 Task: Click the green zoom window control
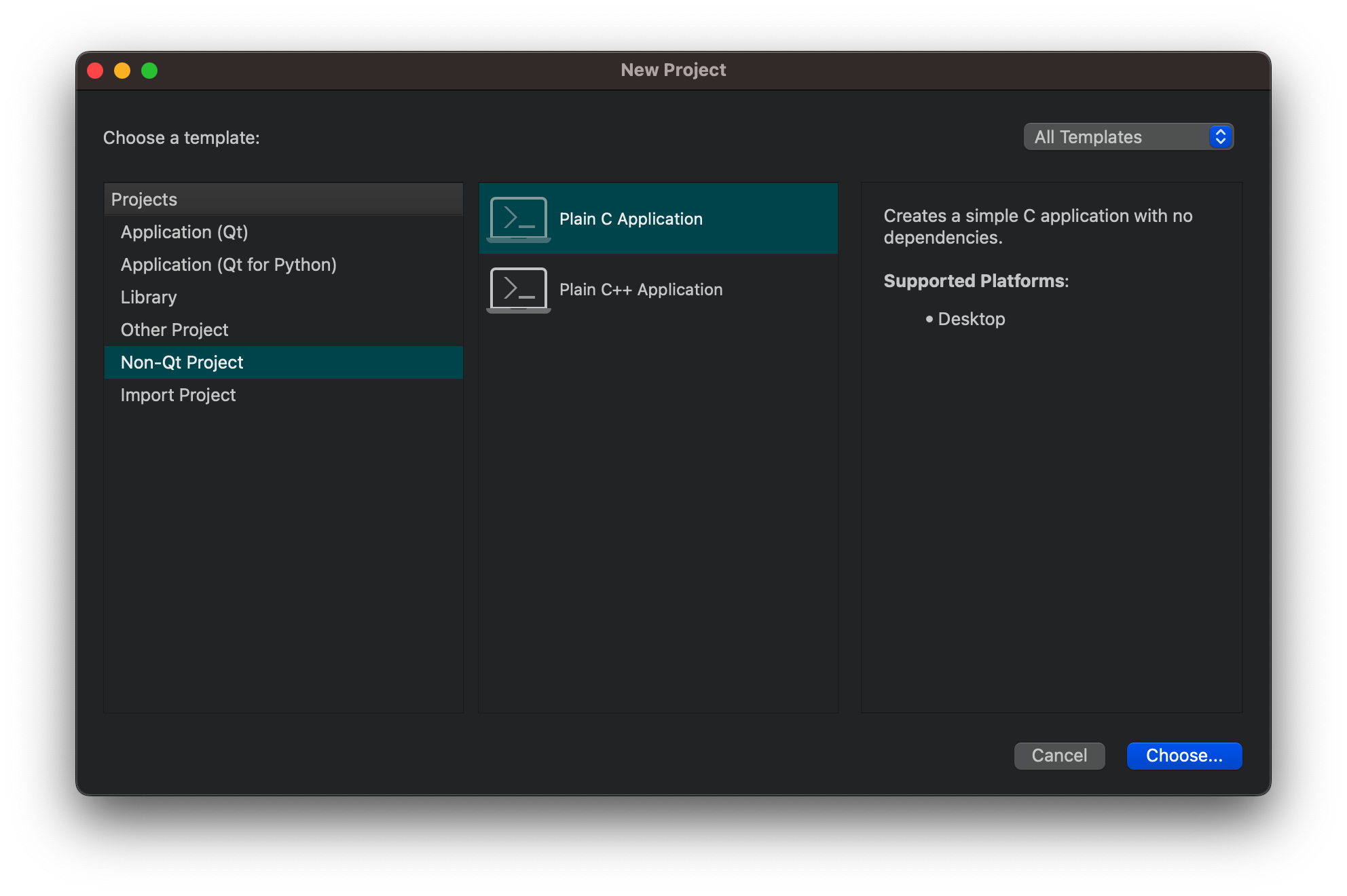click(149, 70)
